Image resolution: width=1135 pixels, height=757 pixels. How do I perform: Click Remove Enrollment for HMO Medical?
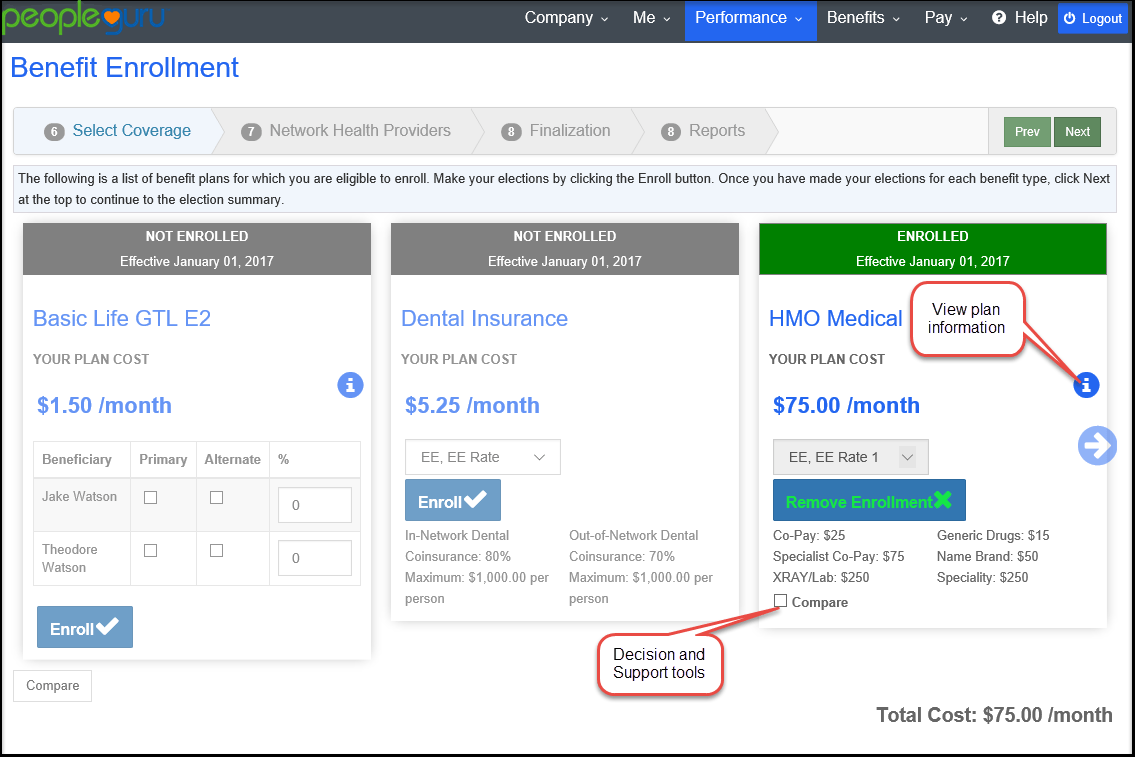click(x=869, y=500)
